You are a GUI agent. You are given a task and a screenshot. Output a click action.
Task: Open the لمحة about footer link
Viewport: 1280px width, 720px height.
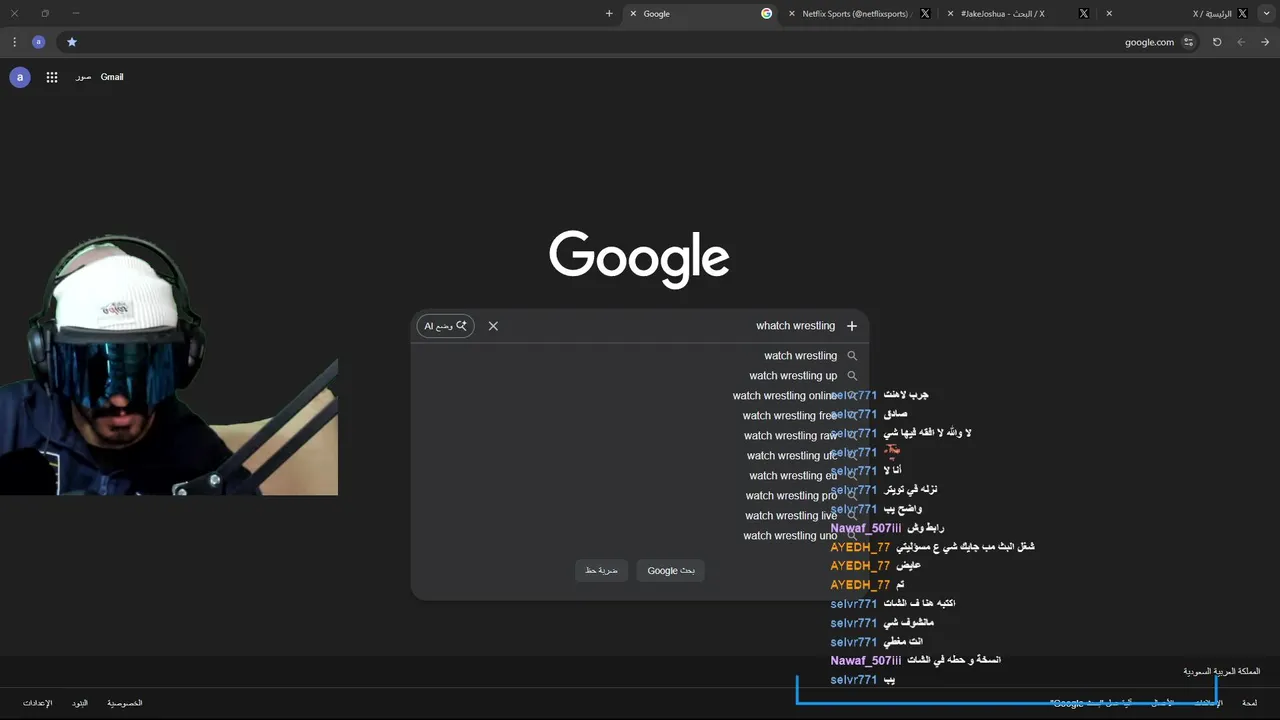point(1250,703)
